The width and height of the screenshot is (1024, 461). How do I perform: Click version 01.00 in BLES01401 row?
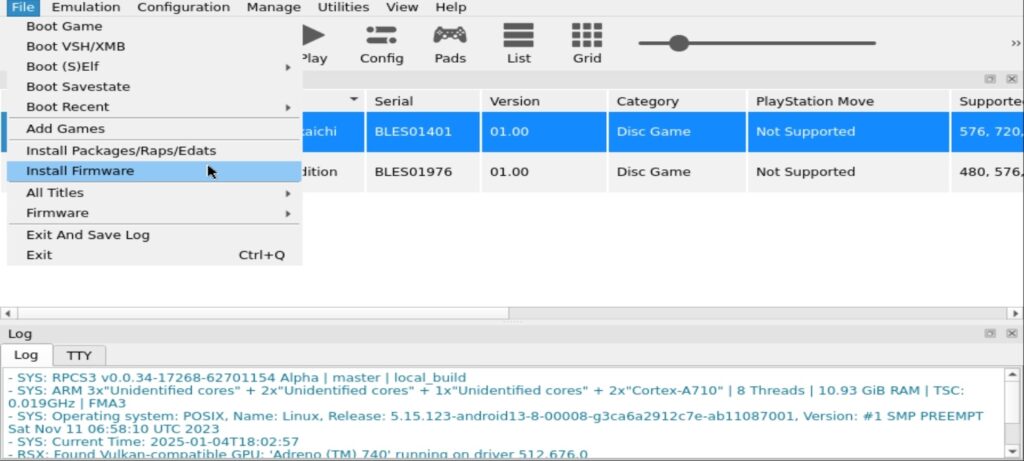click(x=544, y=132)
